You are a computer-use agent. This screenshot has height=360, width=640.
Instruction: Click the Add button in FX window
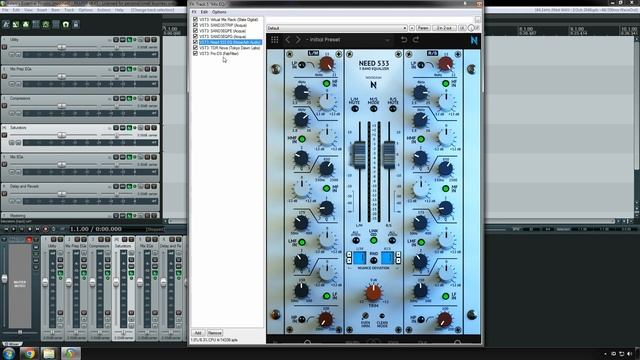click(198, 333)
